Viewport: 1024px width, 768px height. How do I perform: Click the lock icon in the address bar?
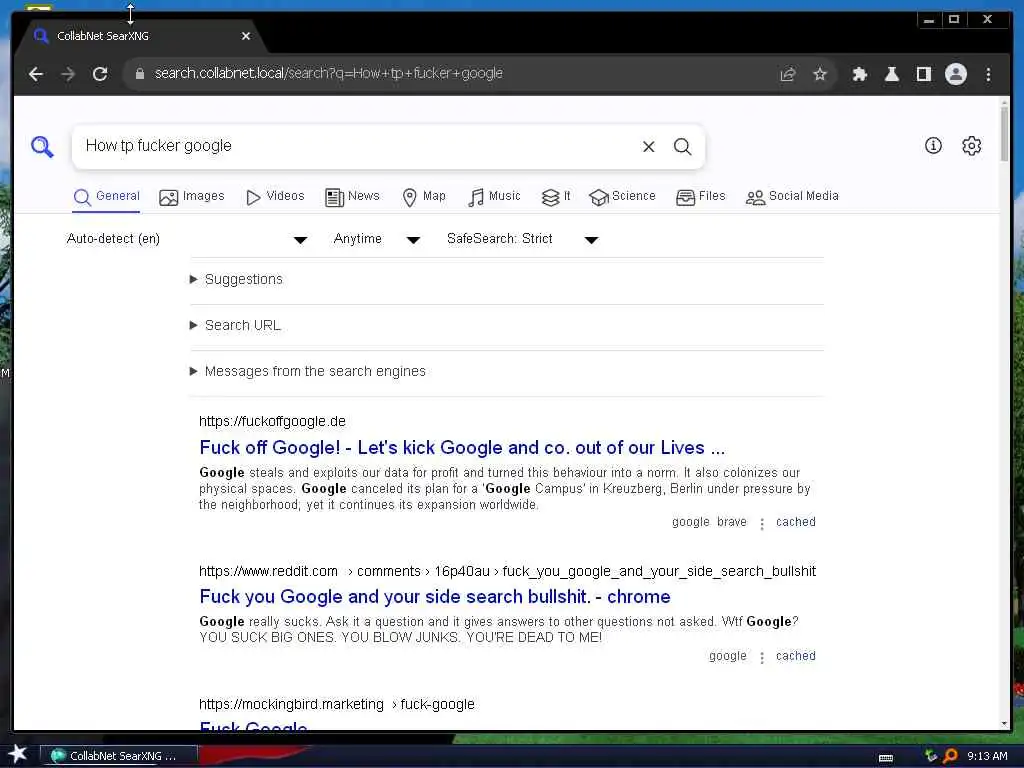(x=139, y=74)
